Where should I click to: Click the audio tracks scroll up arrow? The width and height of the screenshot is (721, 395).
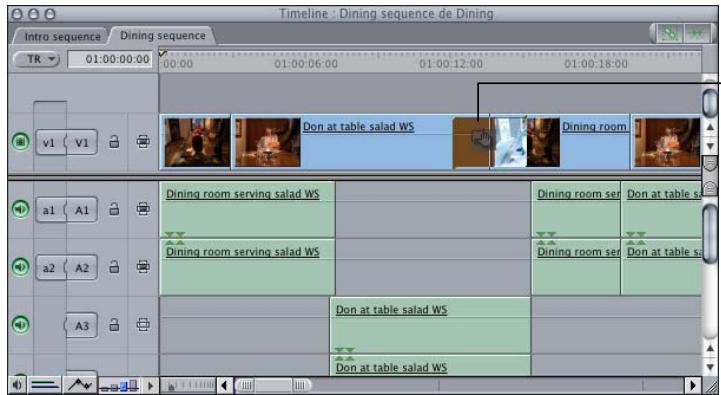[710, 348]
